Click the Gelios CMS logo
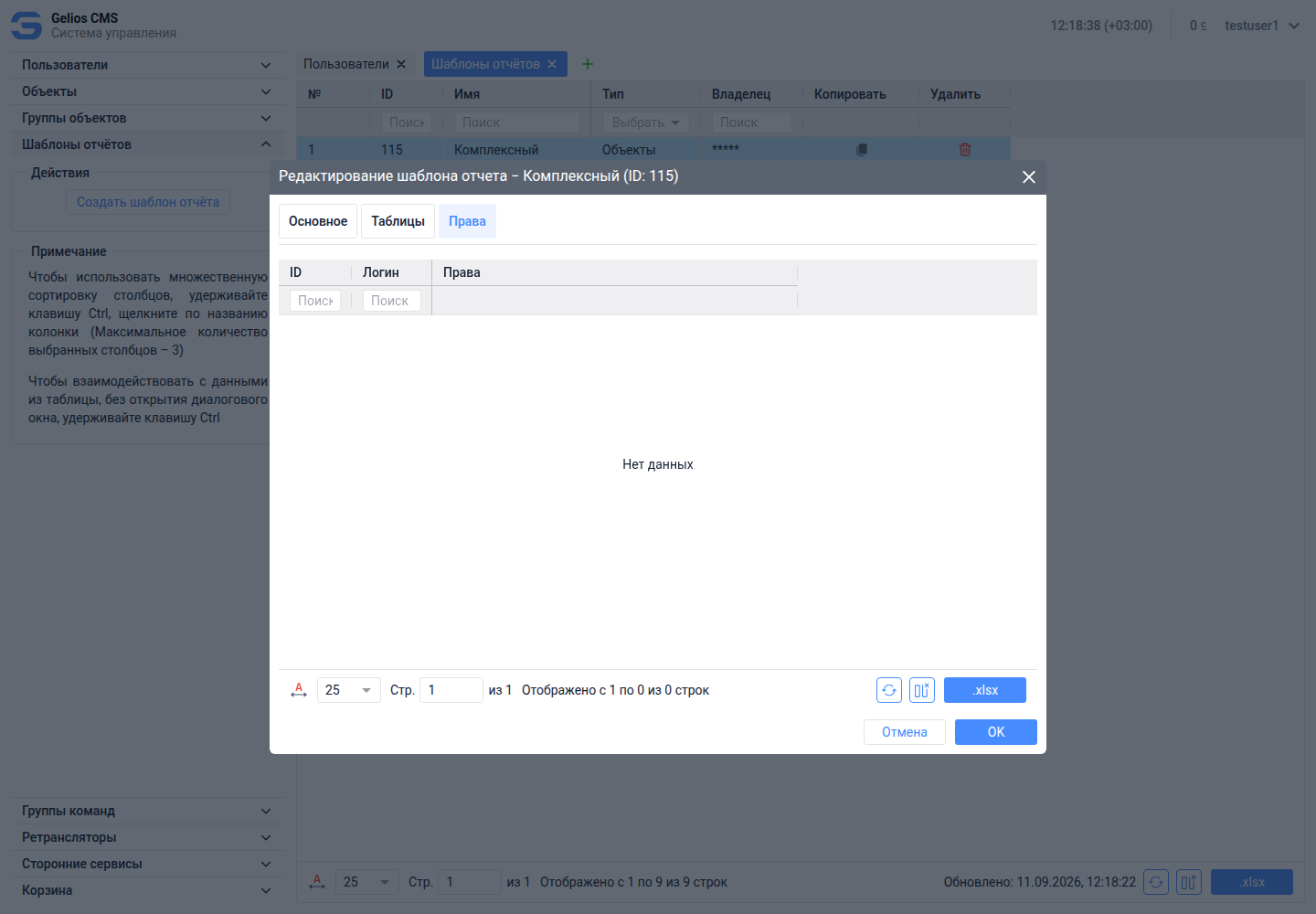This screenshot has height=914, width=1316. (27, 26)
